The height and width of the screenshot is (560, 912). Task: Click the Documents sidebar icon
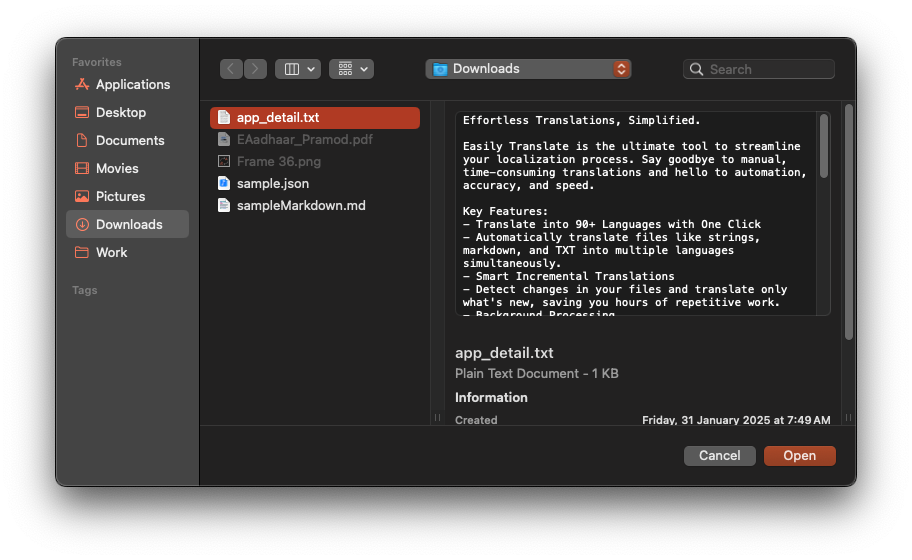(82, 140)
